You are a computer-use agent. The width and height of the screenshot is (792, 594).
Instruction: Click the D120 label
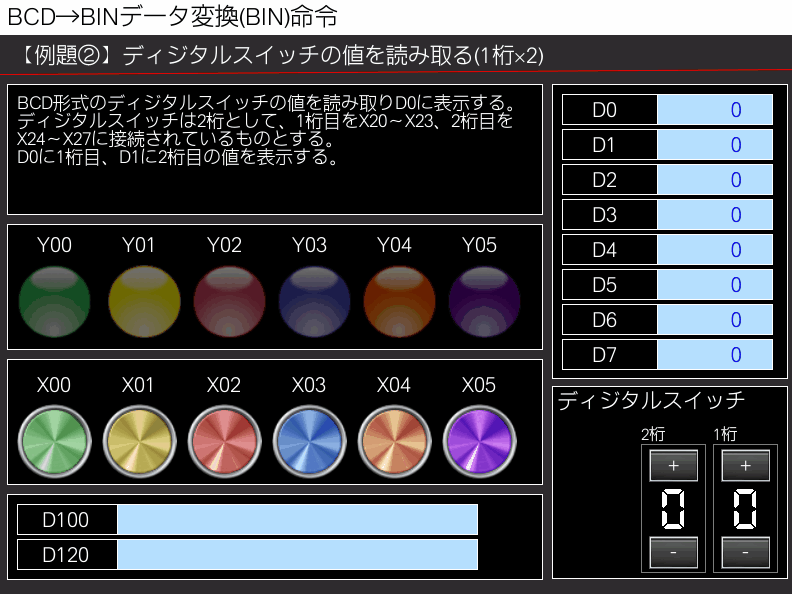66,555
